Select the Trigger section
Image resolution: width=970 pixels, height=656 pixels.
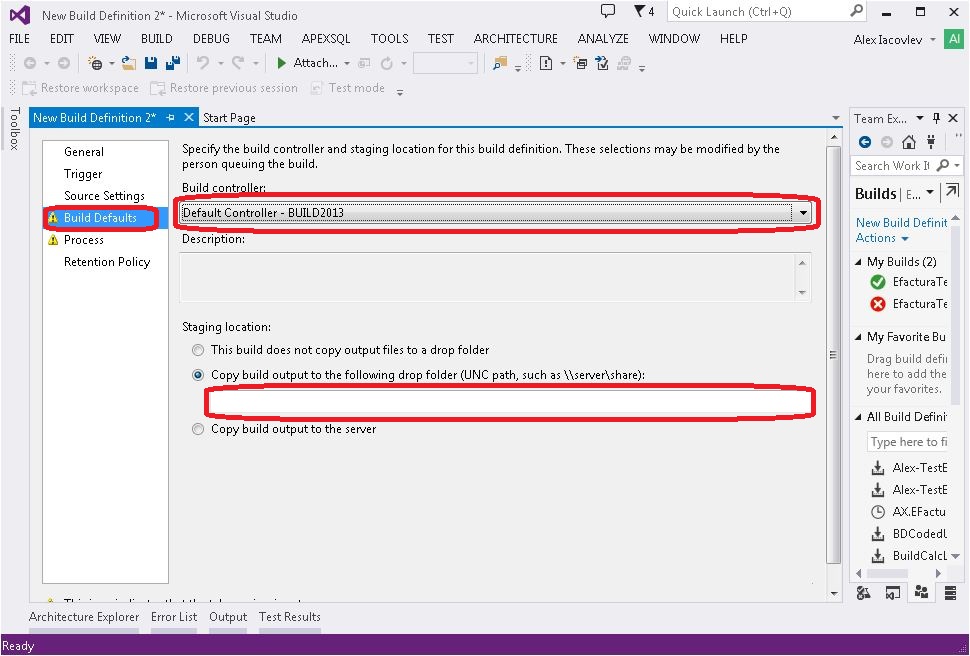tap(83, 174)
